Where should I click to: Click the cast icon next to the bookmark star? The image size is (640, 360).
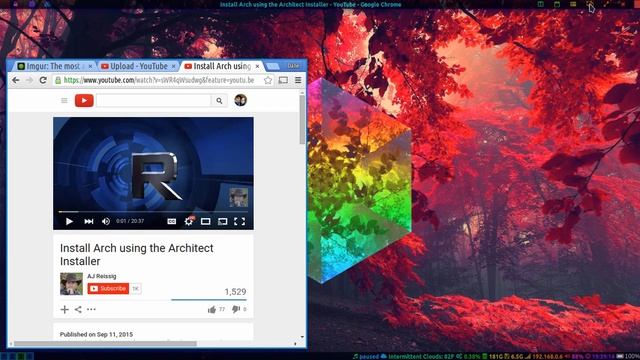tap(283, 80)
